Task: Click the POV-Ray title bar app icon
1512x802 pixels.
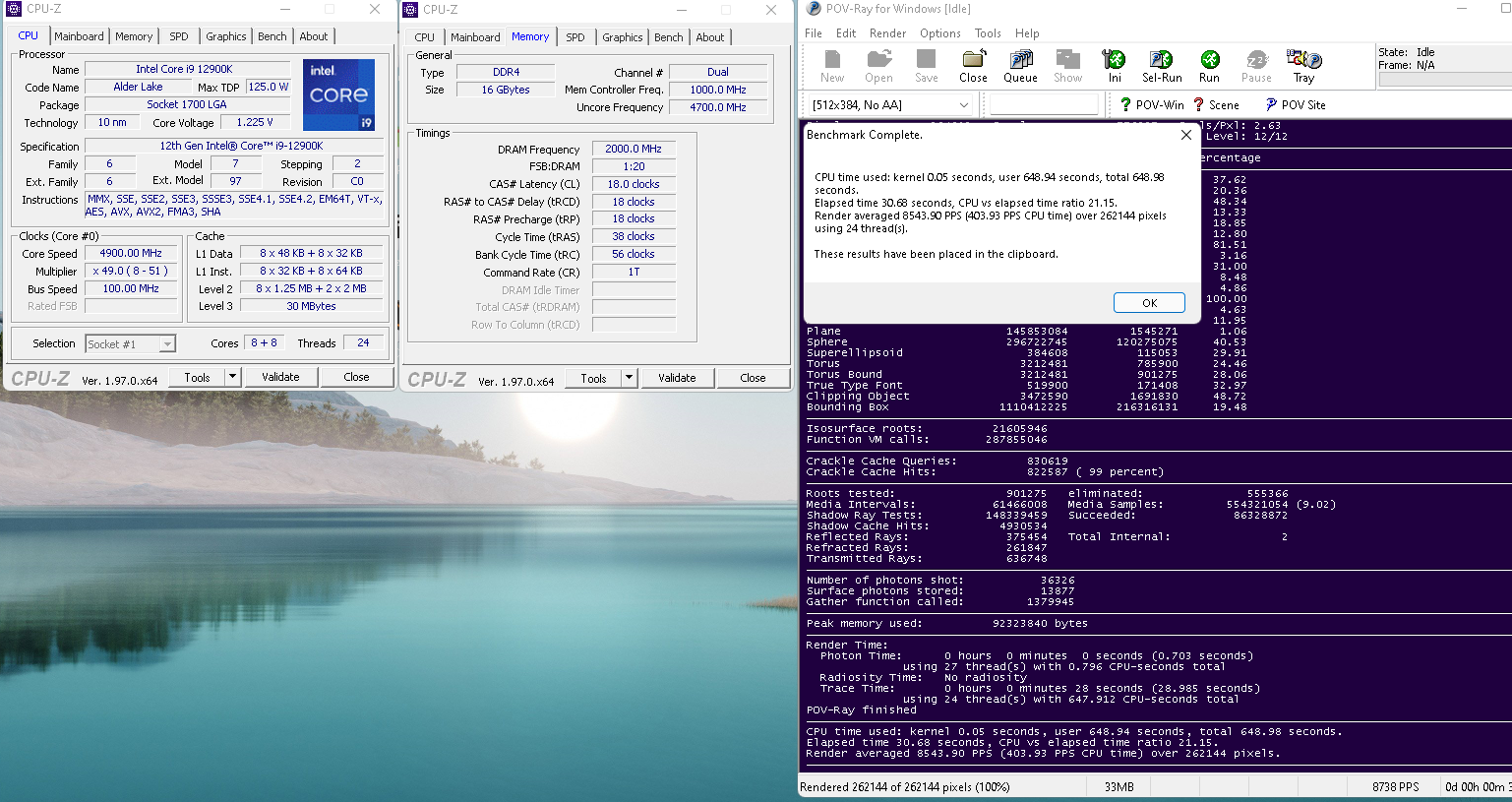Action: [814, 9]
